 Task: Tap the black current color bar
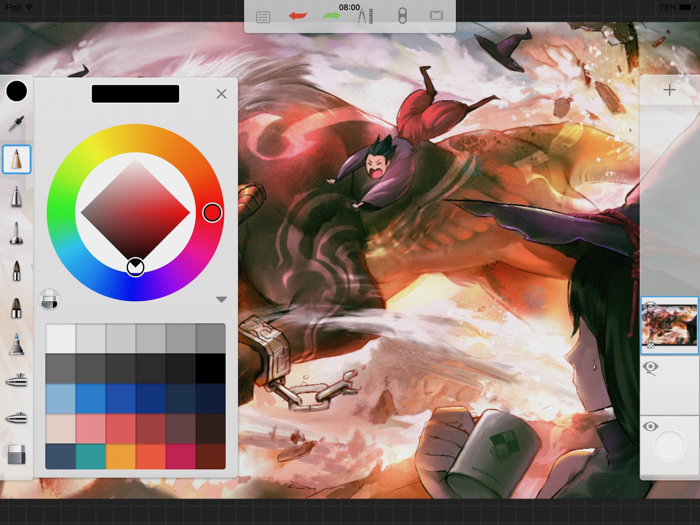[x=135, y=94]
